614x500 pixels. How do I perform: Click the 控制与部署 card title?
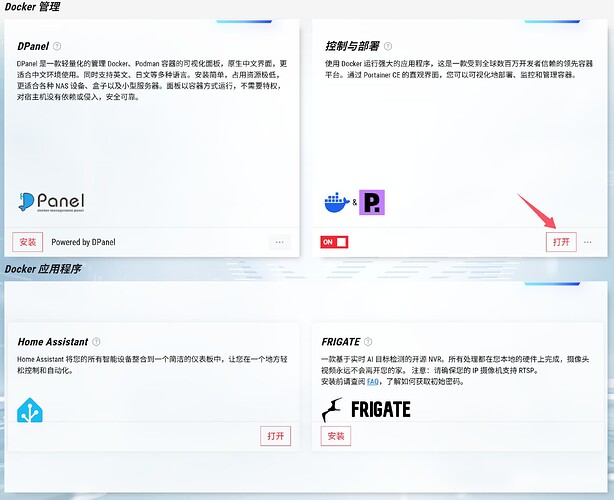coord(352,46)
